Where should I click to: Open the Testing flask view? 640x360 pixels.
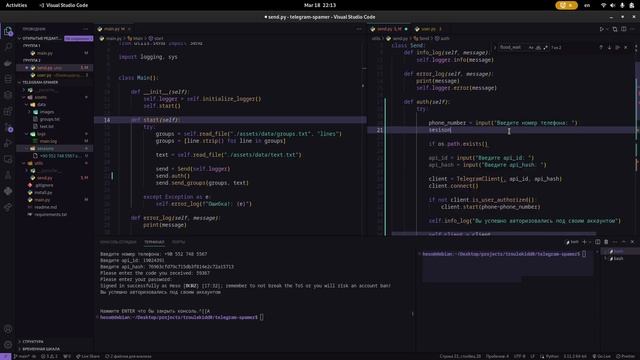tap(8, 175)
